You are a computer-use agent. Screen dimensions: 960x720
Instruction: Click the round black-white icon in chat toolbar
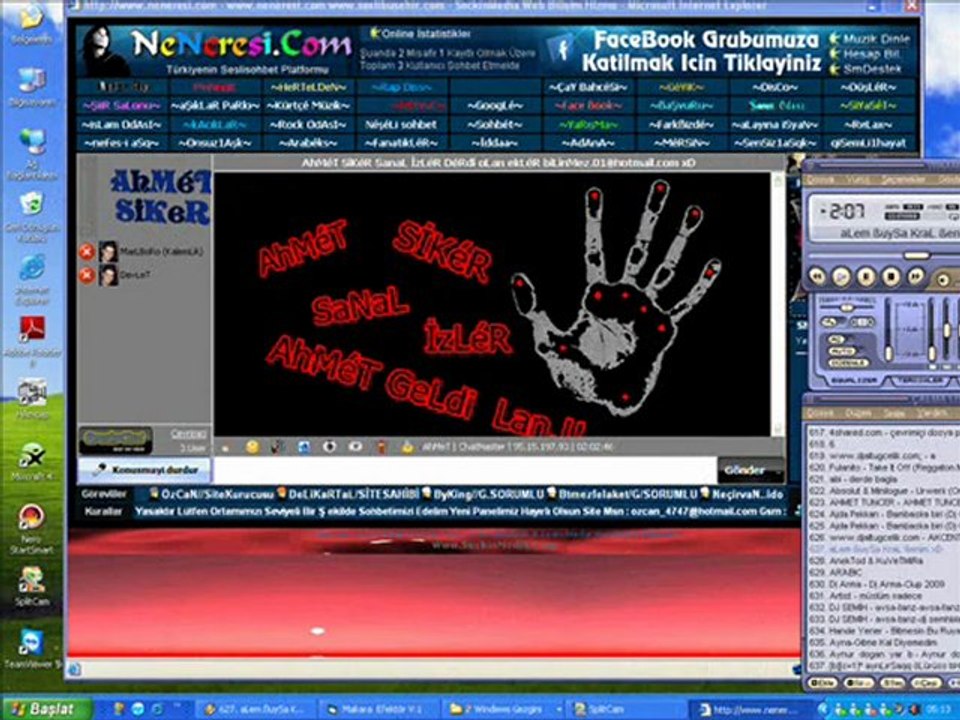pyautogui.click(x=329, y=447)
